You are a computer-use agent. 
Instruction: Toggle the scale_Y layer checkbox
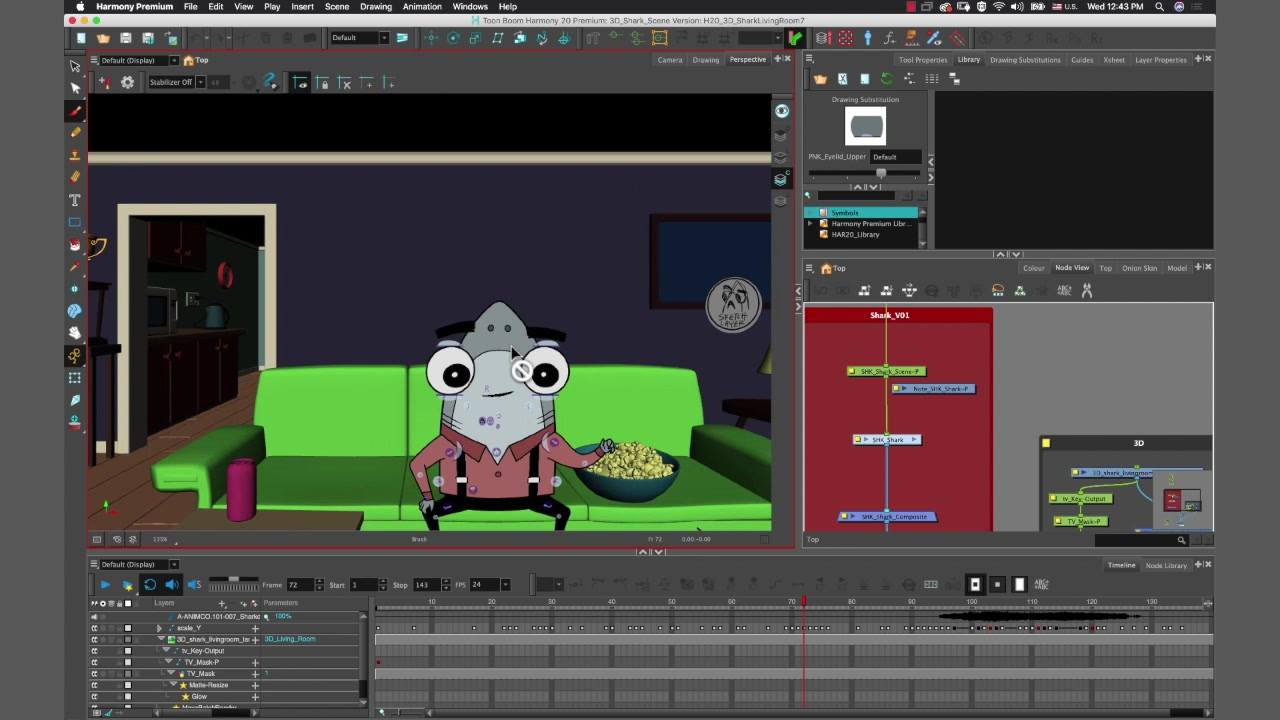127,628
